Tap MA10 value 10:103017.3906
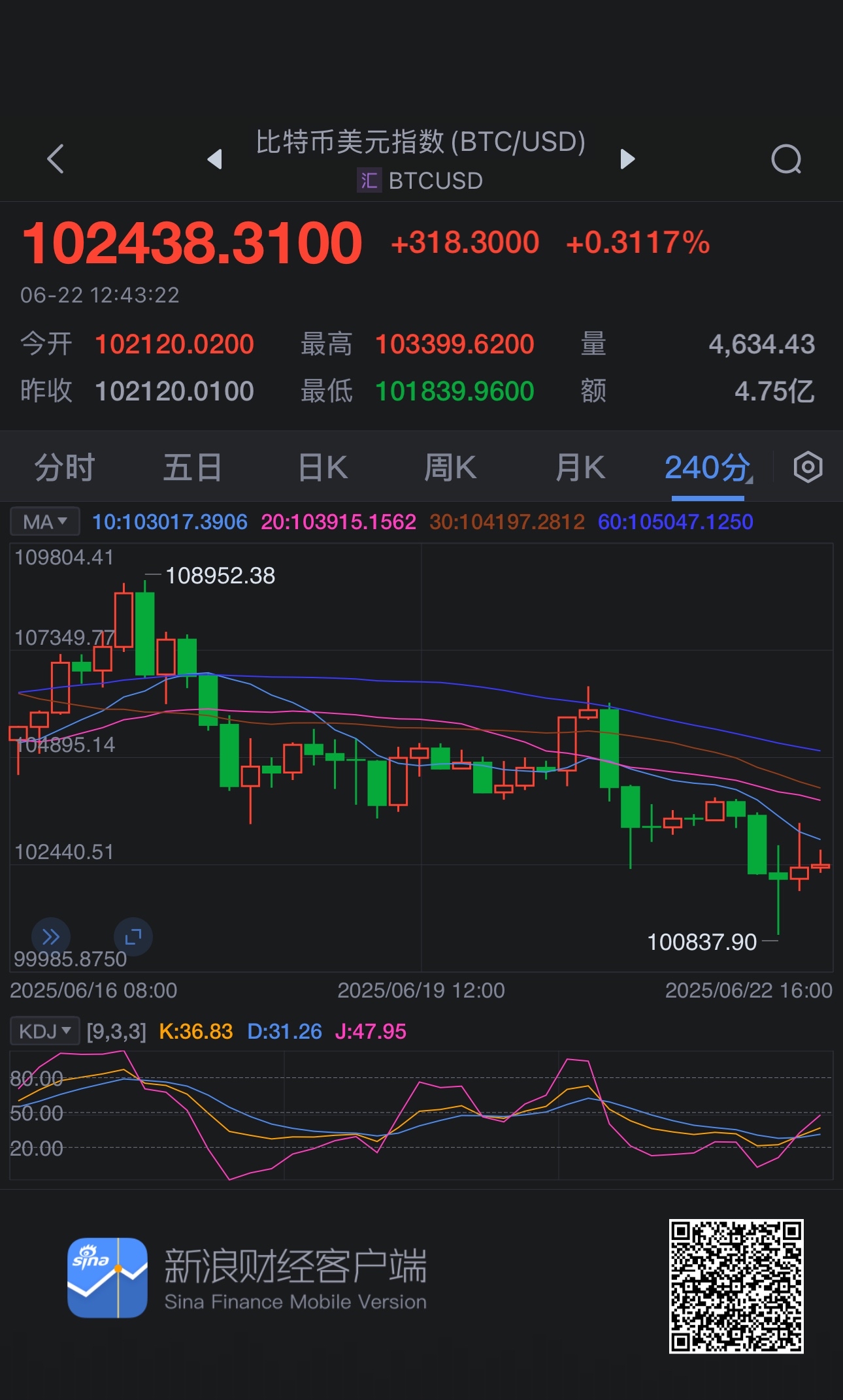Image resolution: width=843 pixels, height=1400 pixels. click(x=170, y=522)
